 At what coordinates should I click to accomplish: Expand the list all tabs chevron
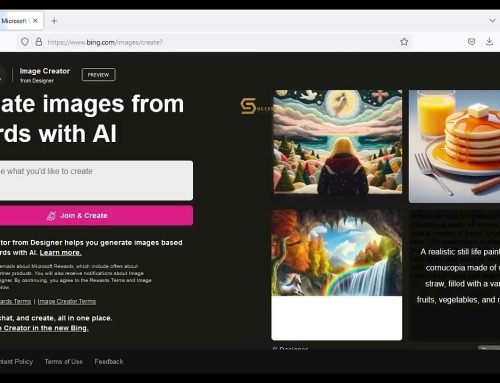coord(492,21)
